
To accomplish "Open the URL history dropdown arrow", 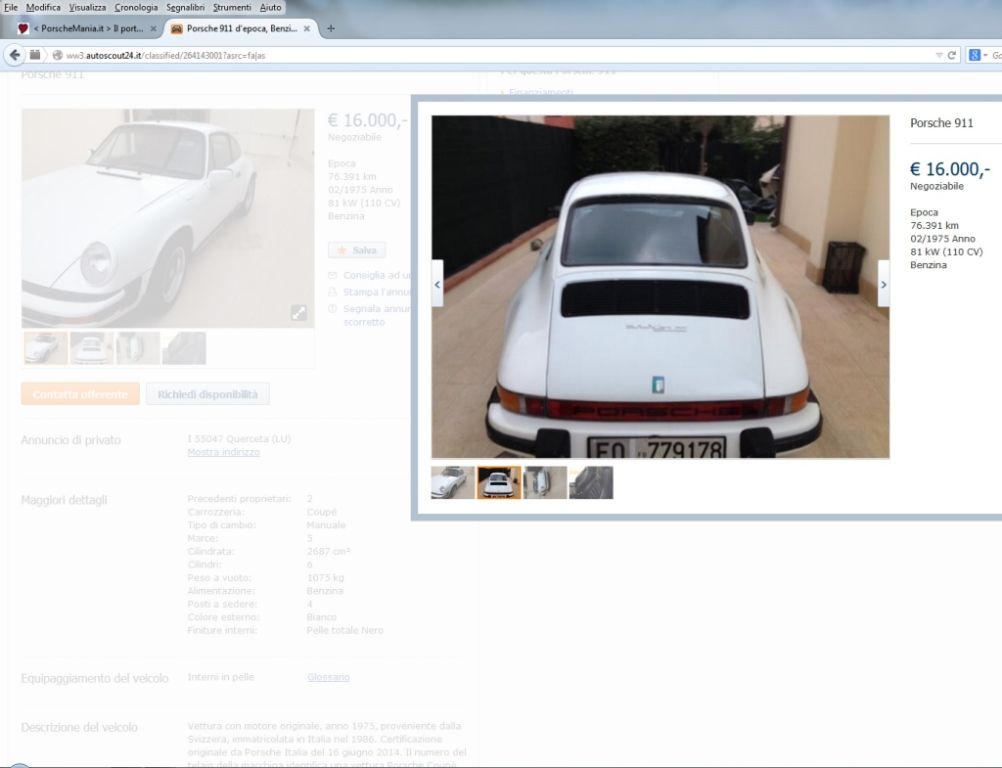I will point(939,56).
